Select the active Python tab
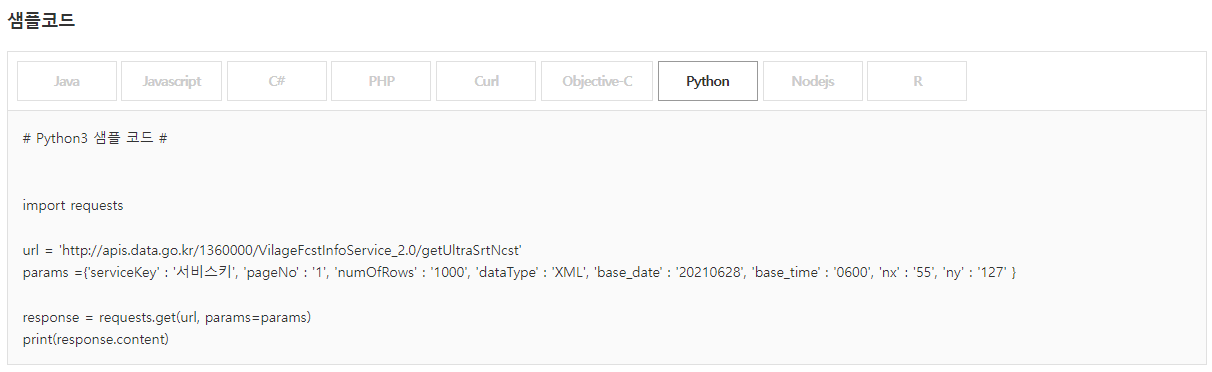 708,81
